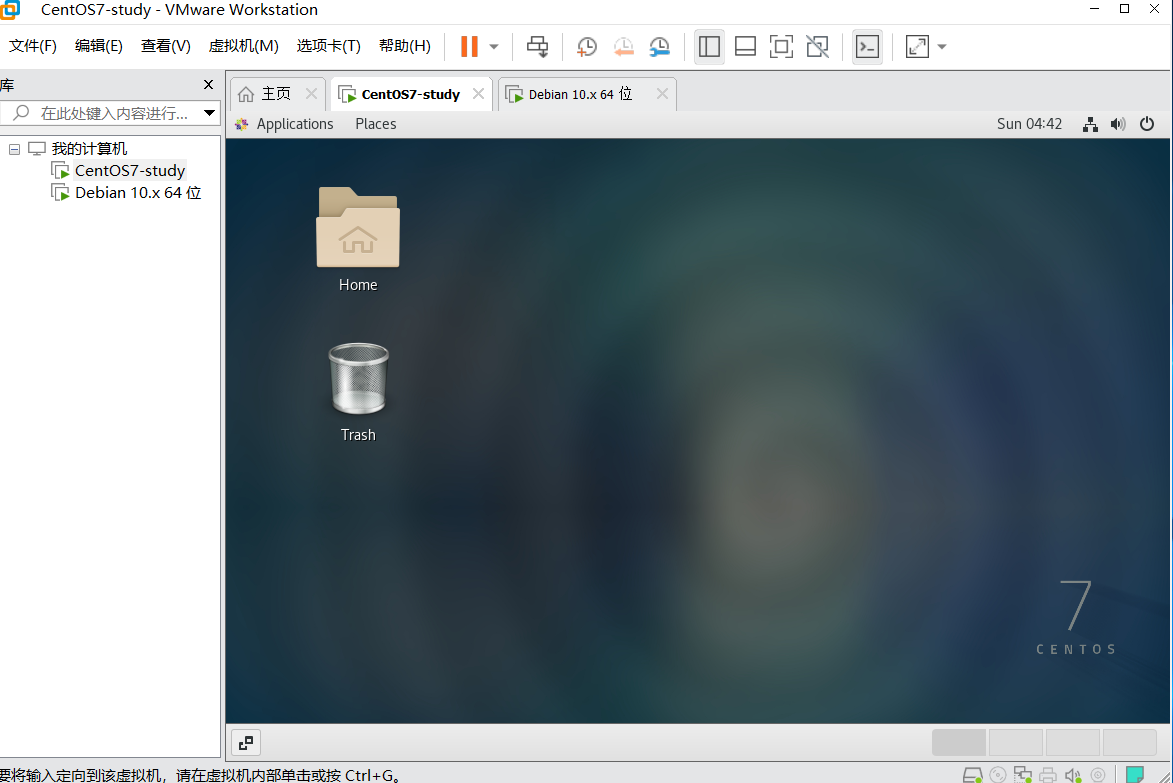Open the 虚拟机(M) menu
1173x783 pixels.
tap(243, 46)
